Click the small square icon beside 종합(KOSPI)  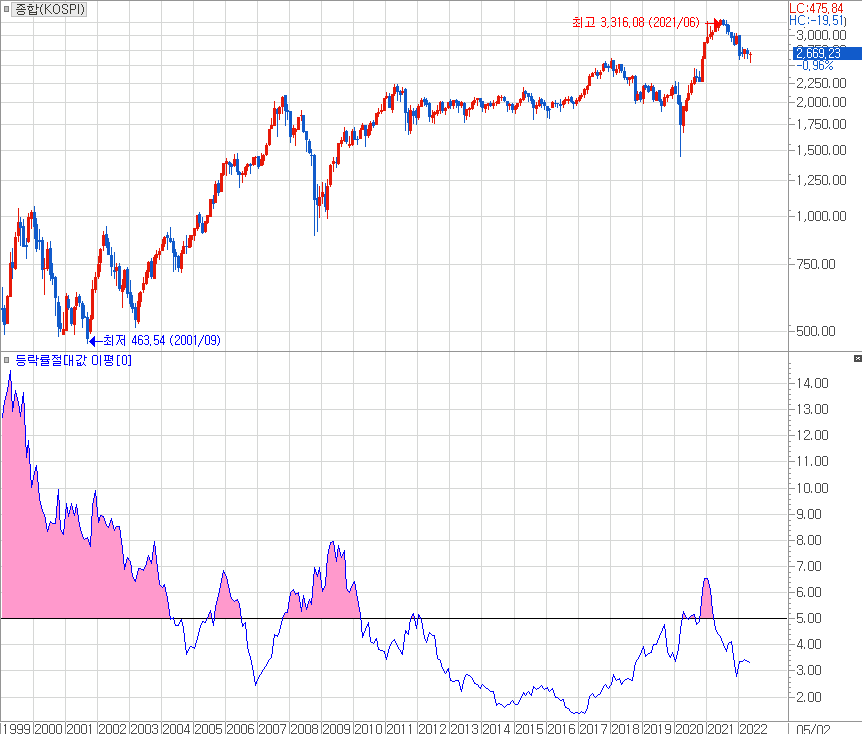click(x=7, y=9)
